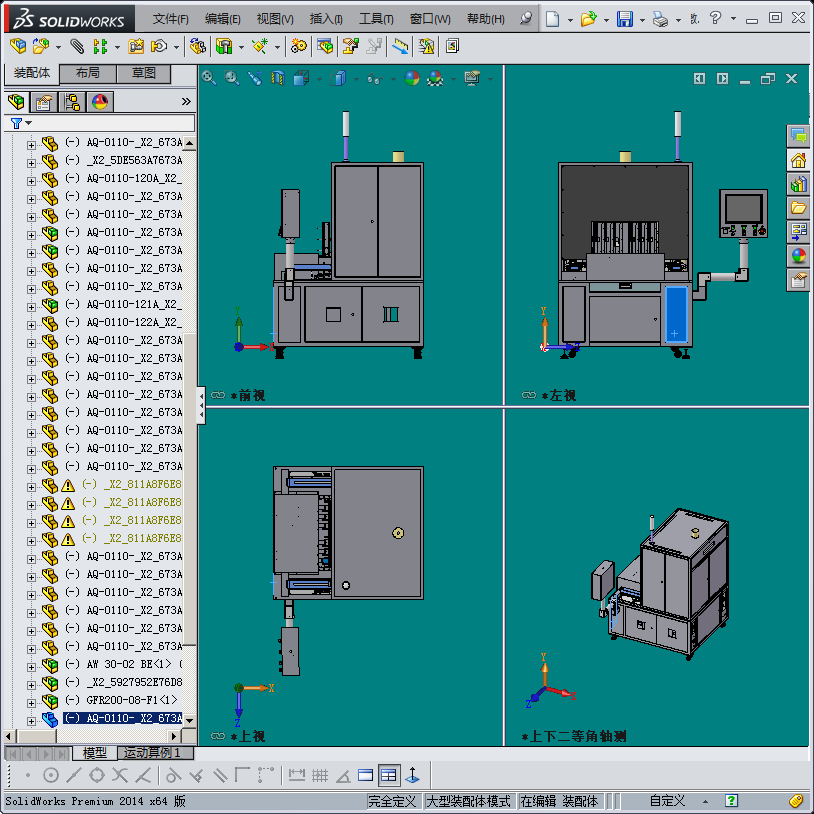Select the AW 30-02 BE<1> tree item

click(124, 664)
